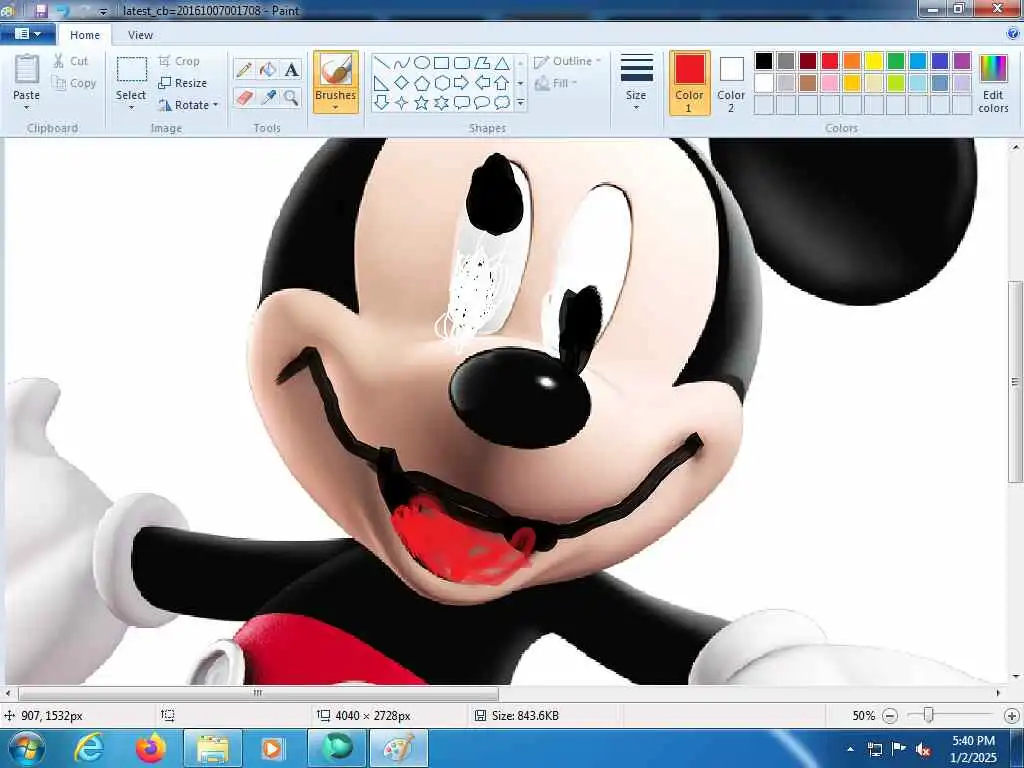Select the Pencil tool
The width and height of the screenshot is (1024, 768).
click(244, 69)
